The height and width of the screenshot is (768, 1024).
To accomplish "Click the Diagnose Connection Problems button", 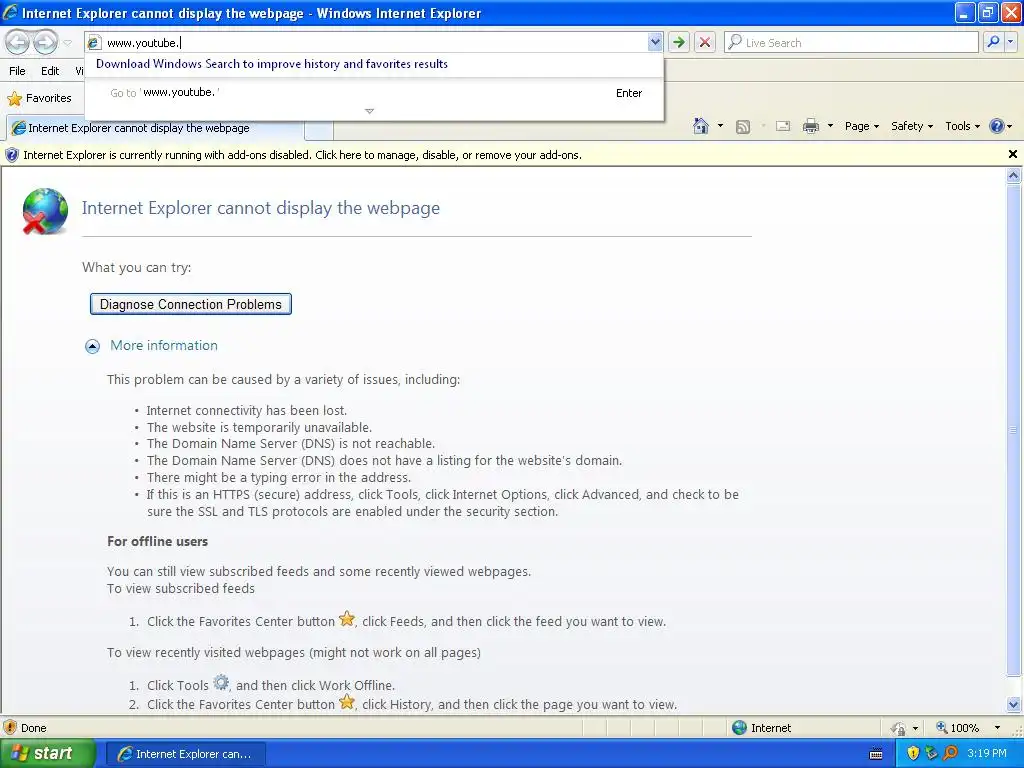I will [191, 304].
